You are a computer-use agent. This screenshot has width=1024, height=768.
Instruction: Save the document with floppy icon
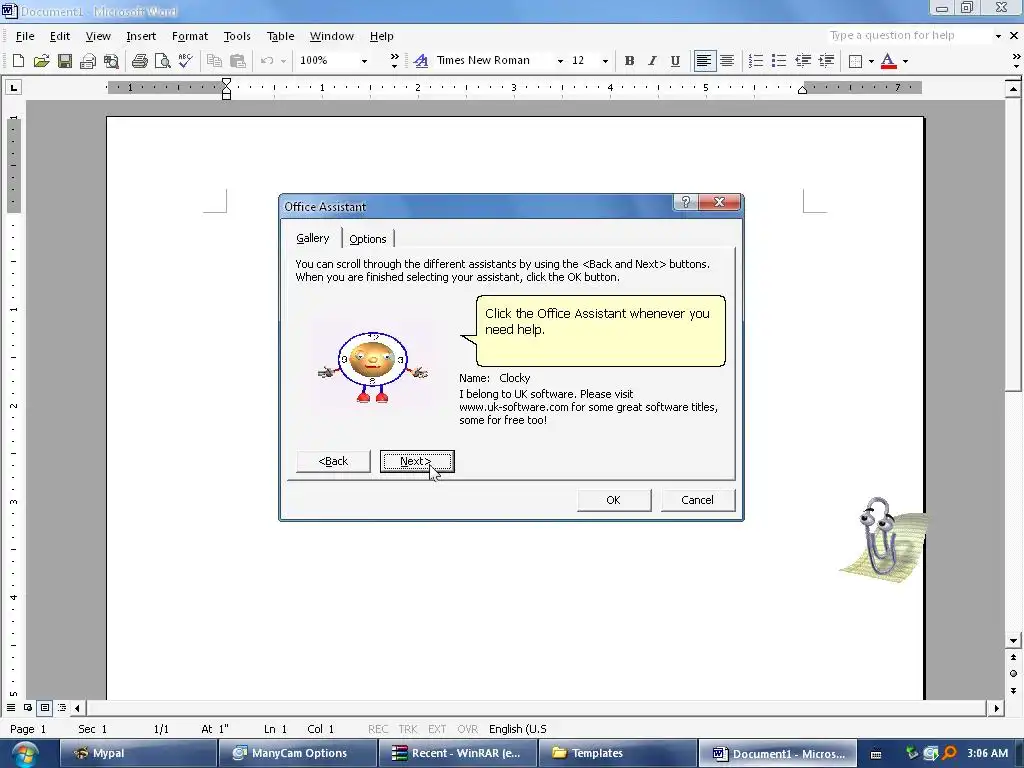[x=65, y=61]
